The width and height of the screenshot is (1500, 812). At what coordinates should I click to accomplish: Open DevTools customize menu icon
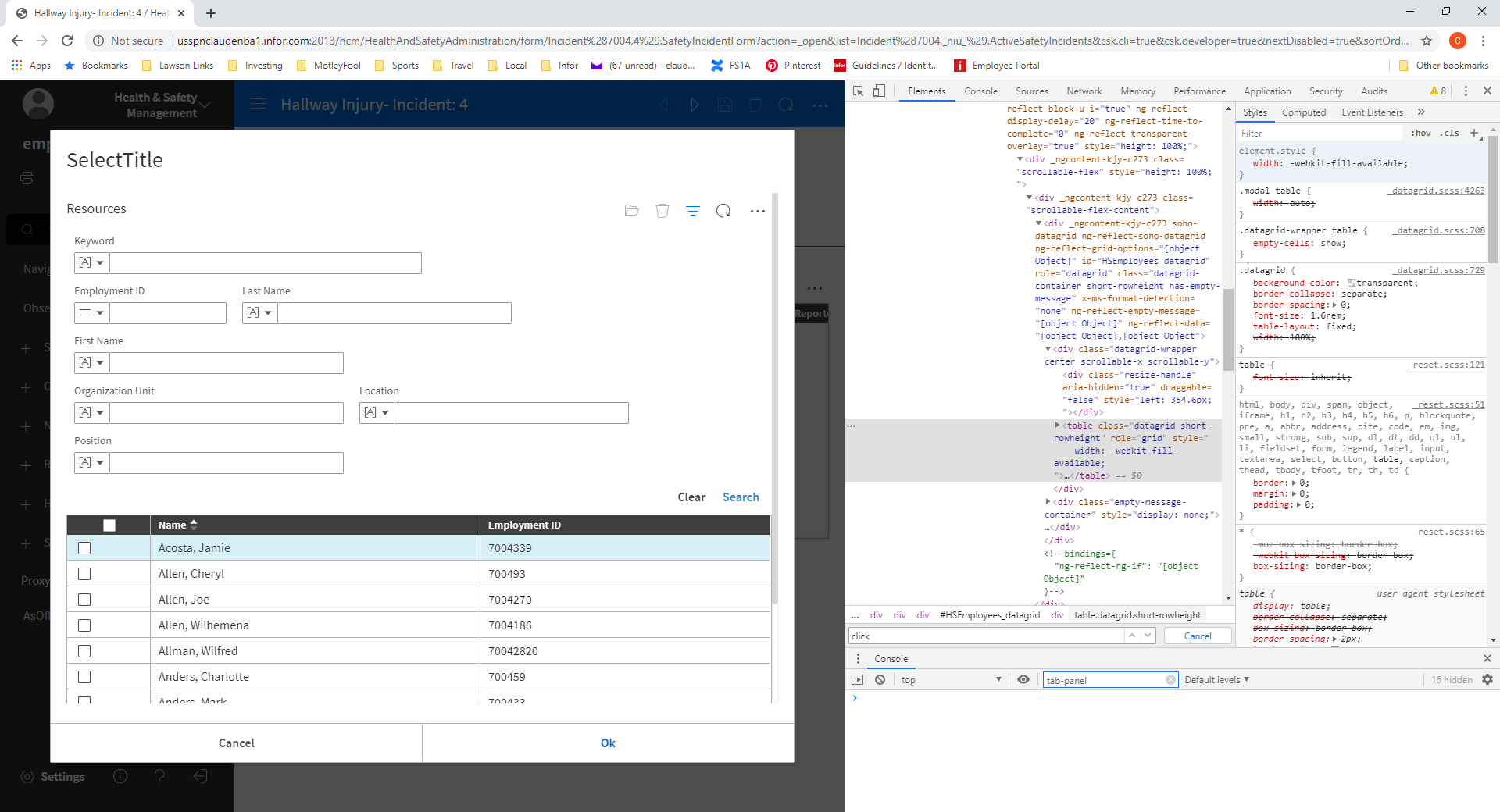(1466, 91)
